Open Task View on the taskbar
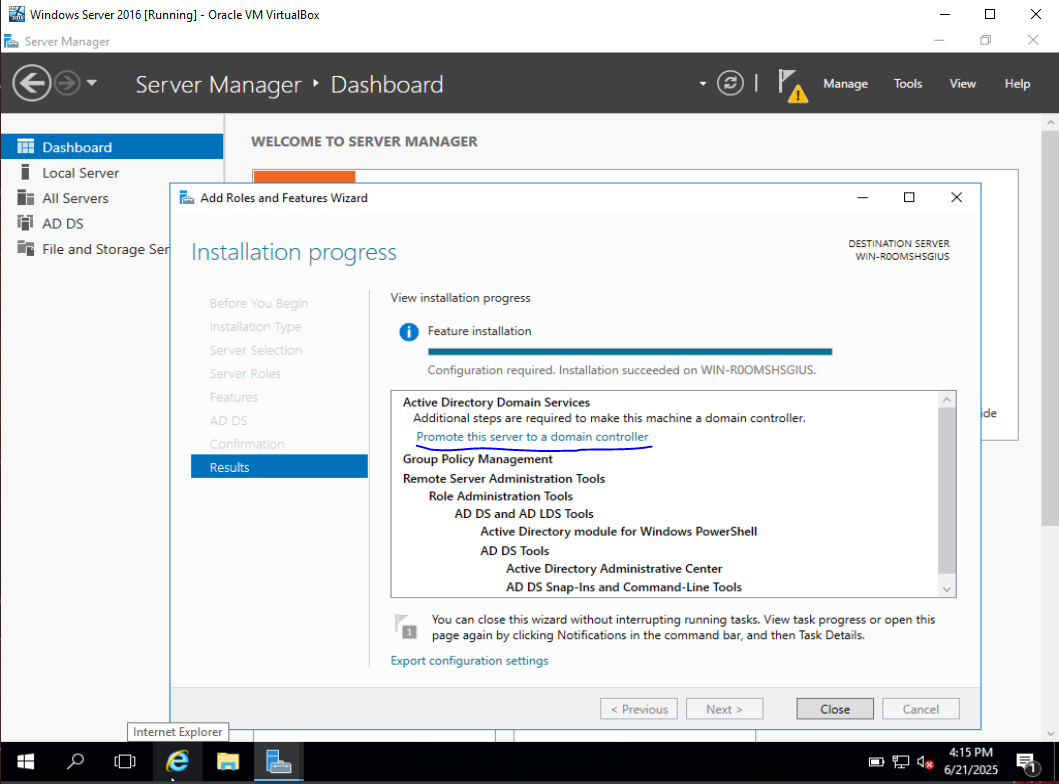 (x=125, y=762)
